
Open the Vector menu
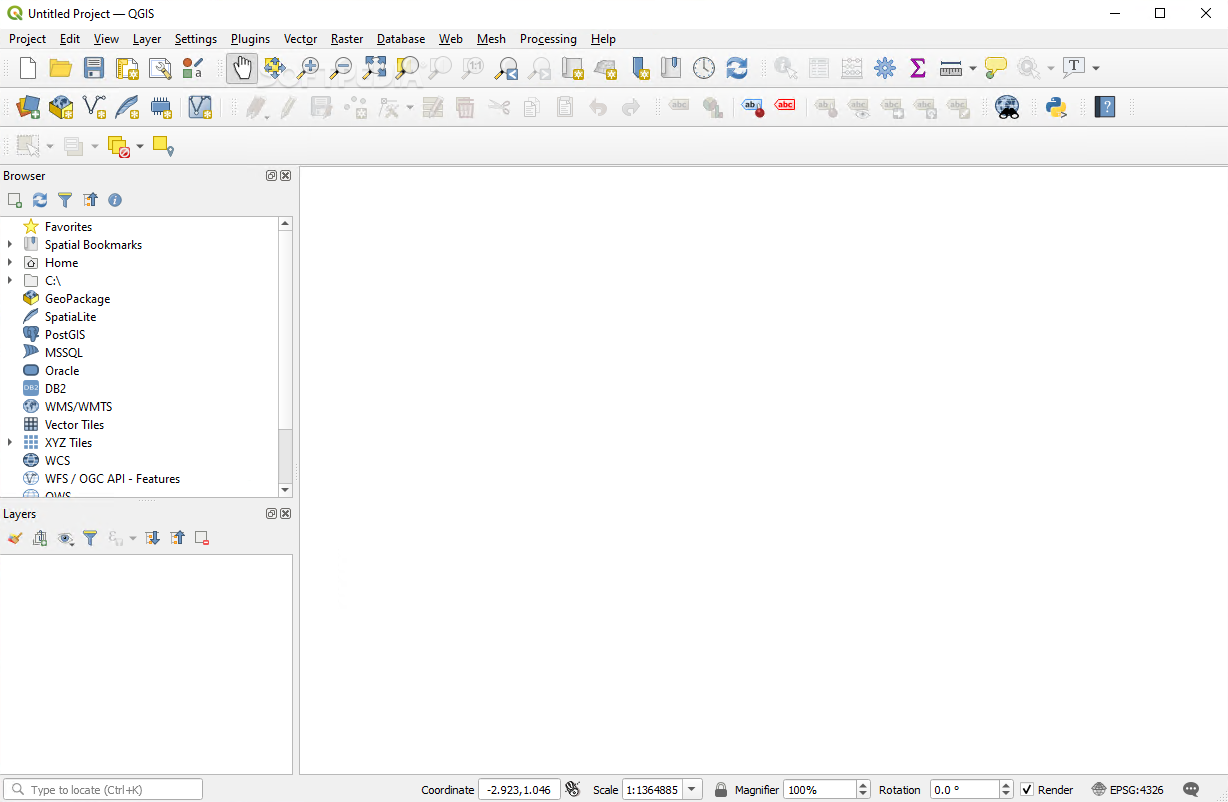[x=300, y=39]
